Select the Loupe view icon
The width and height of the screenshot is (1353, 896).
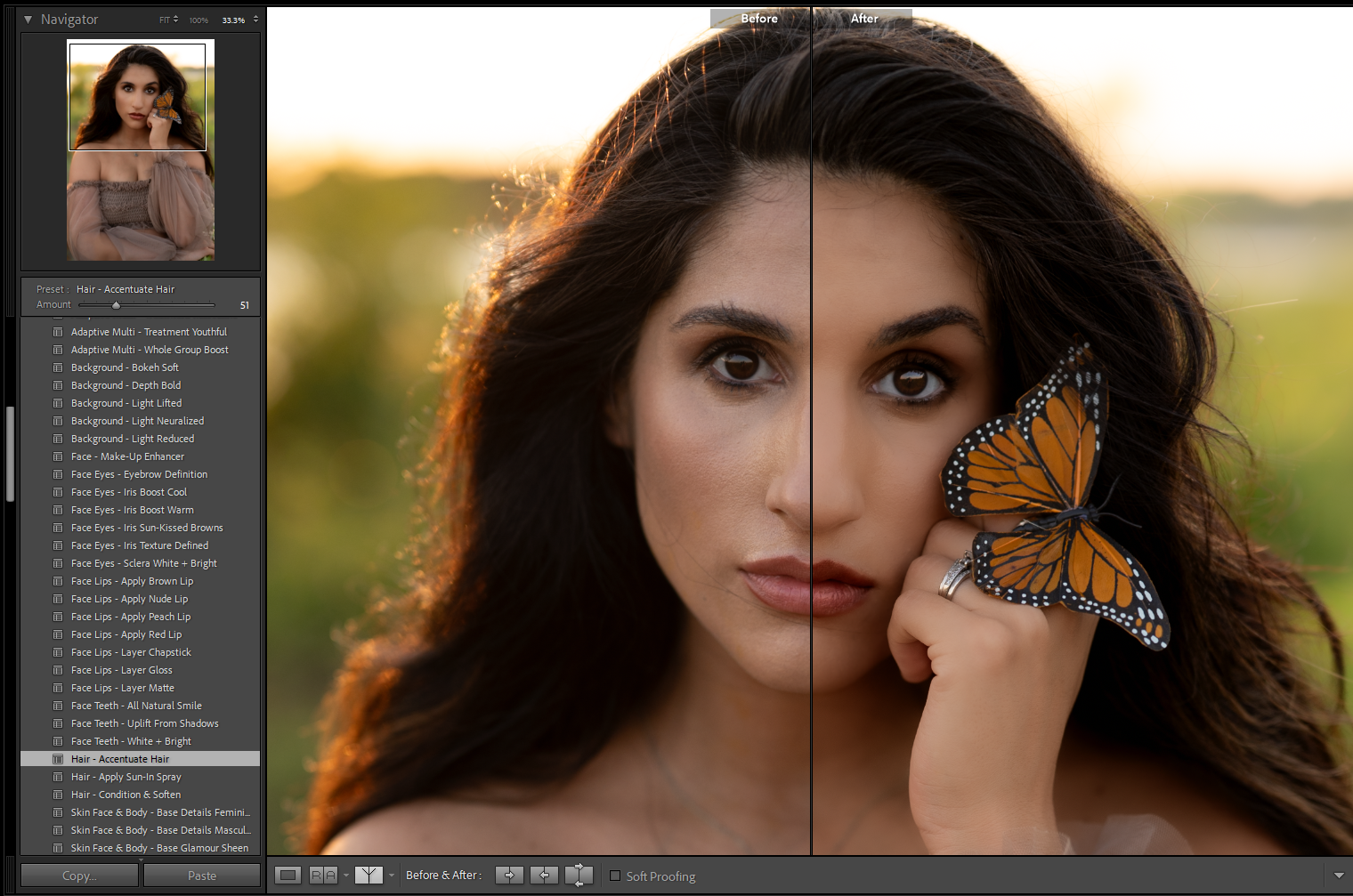tap(288, 876)
